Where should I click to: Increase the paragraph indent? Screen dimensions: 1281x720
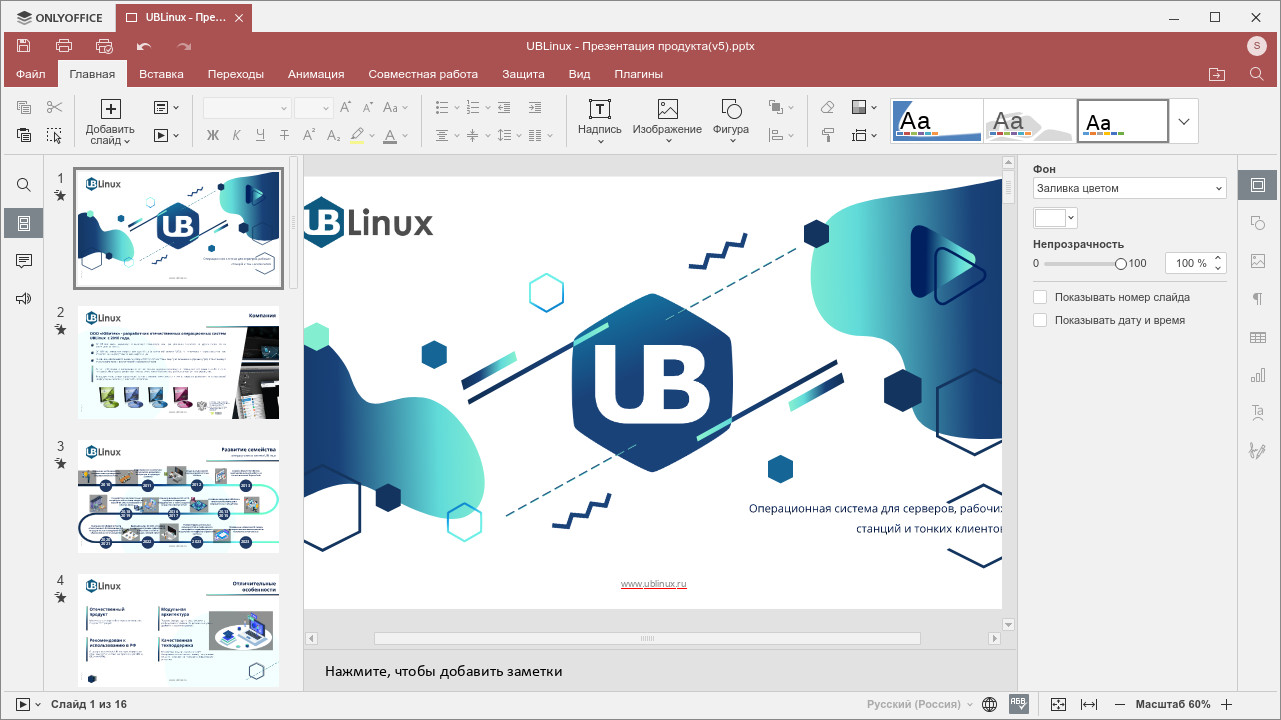pos(535,107)
